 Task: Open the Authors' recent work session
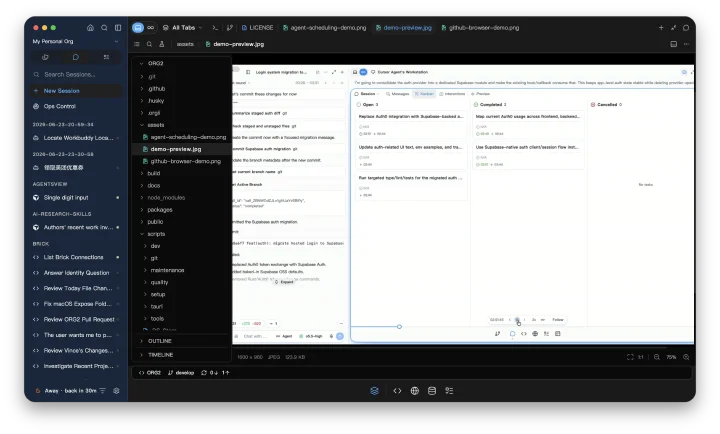click(76, 227)
